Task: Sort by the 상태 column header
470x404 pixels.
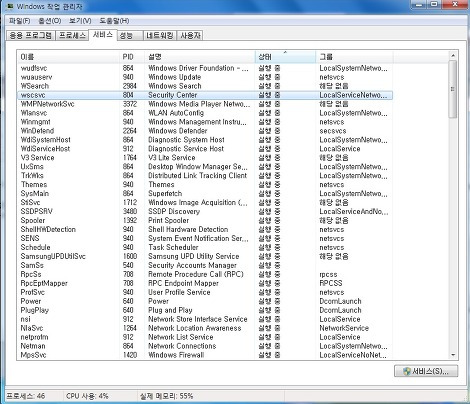Action: pos(285,57)
